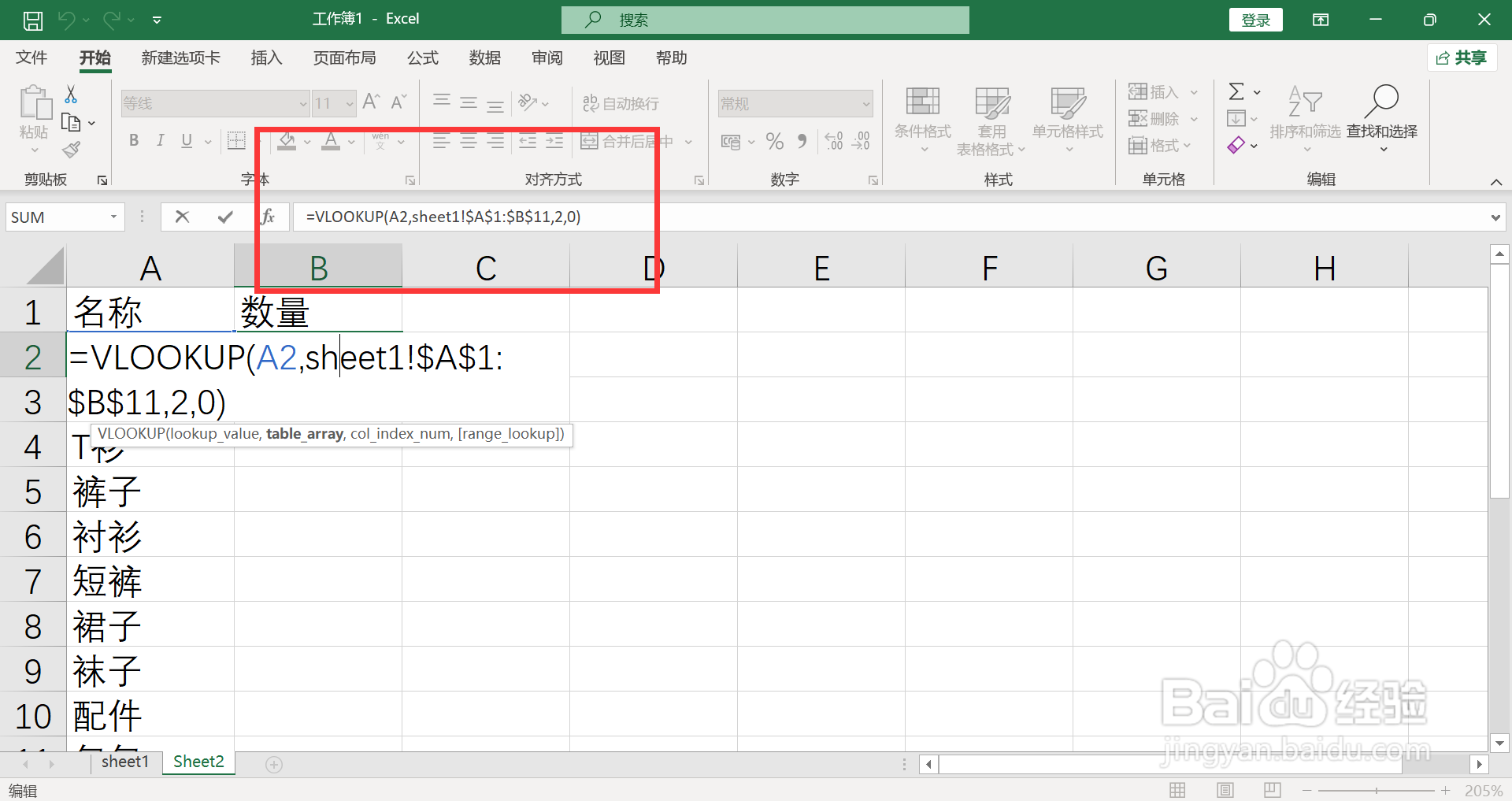Click the Clear eraser icon
The height and width of the screenshot is (801, 1512).
(x=1236, y=146)
